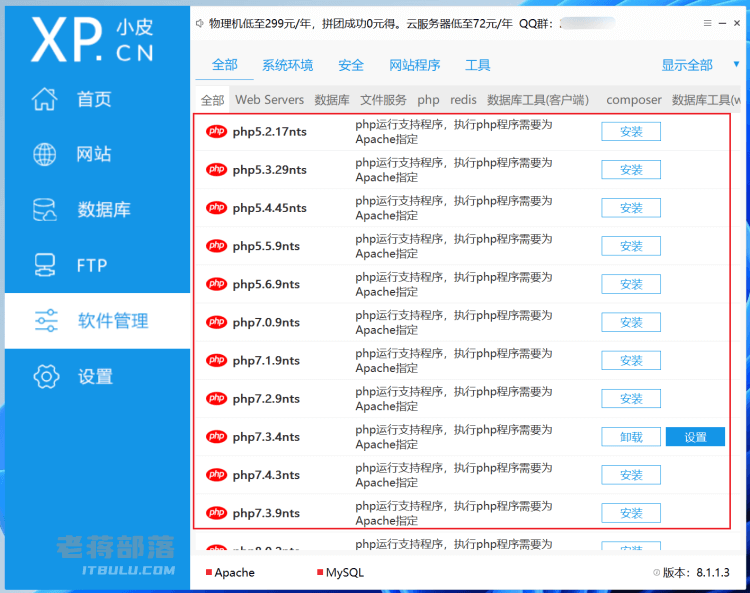Click the php icon beside php5.6.9nts
750x593 pixels.
(216, 284)
